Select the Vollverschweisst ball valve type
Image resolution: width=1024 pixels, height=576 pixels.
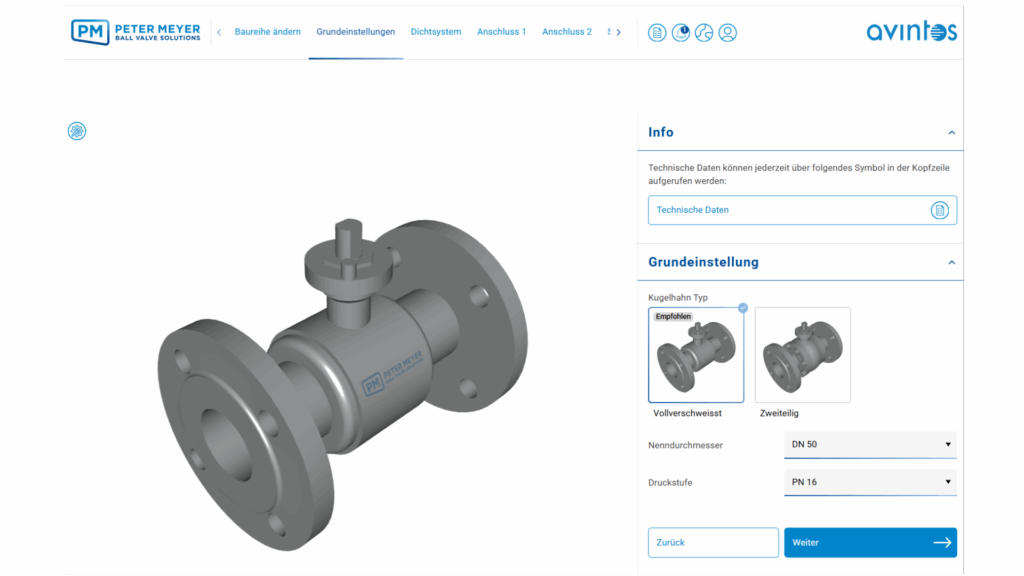point(696,356)
